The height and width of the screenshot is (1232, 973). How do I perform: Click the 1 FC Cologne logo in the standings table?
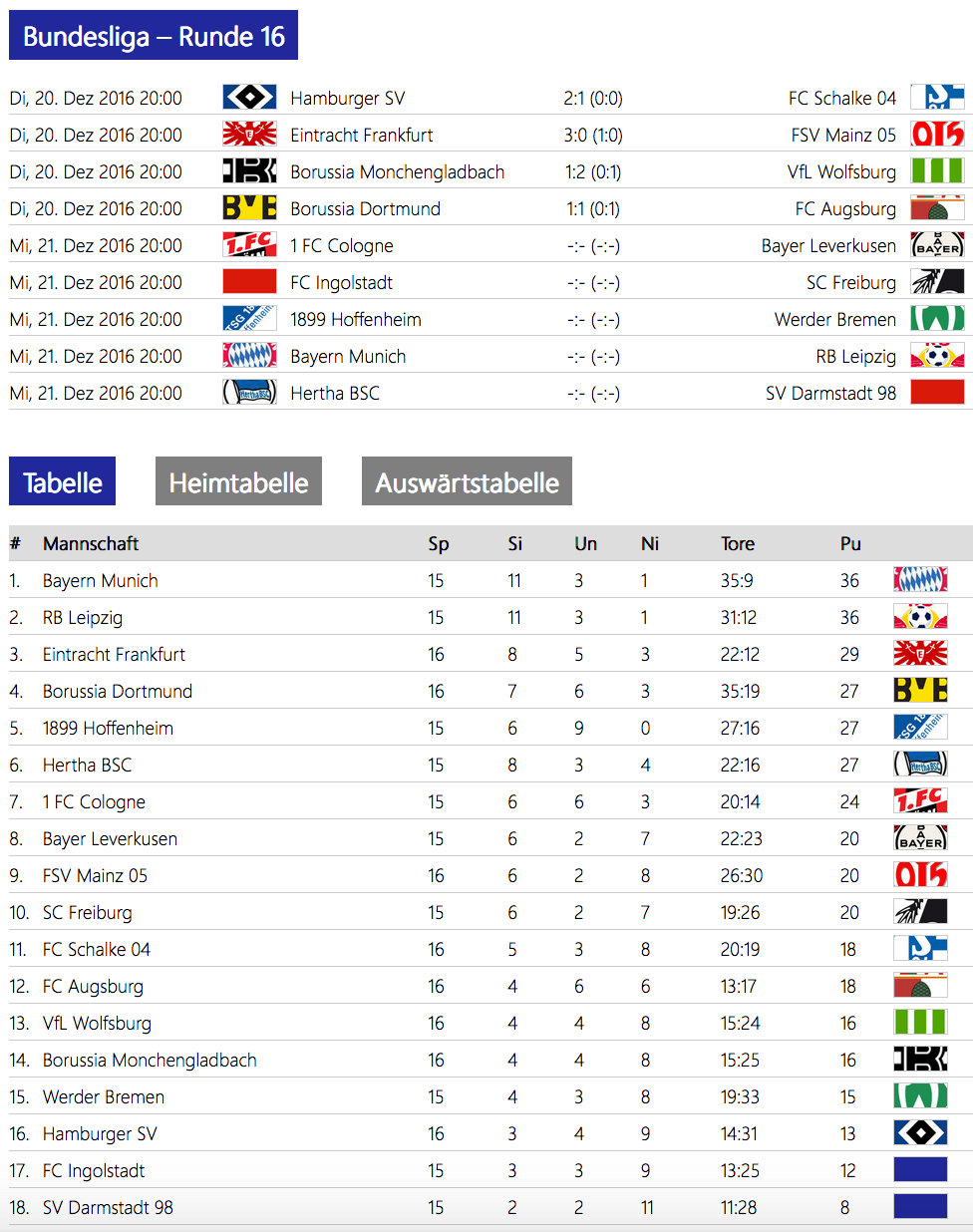(x=920, y=801)
